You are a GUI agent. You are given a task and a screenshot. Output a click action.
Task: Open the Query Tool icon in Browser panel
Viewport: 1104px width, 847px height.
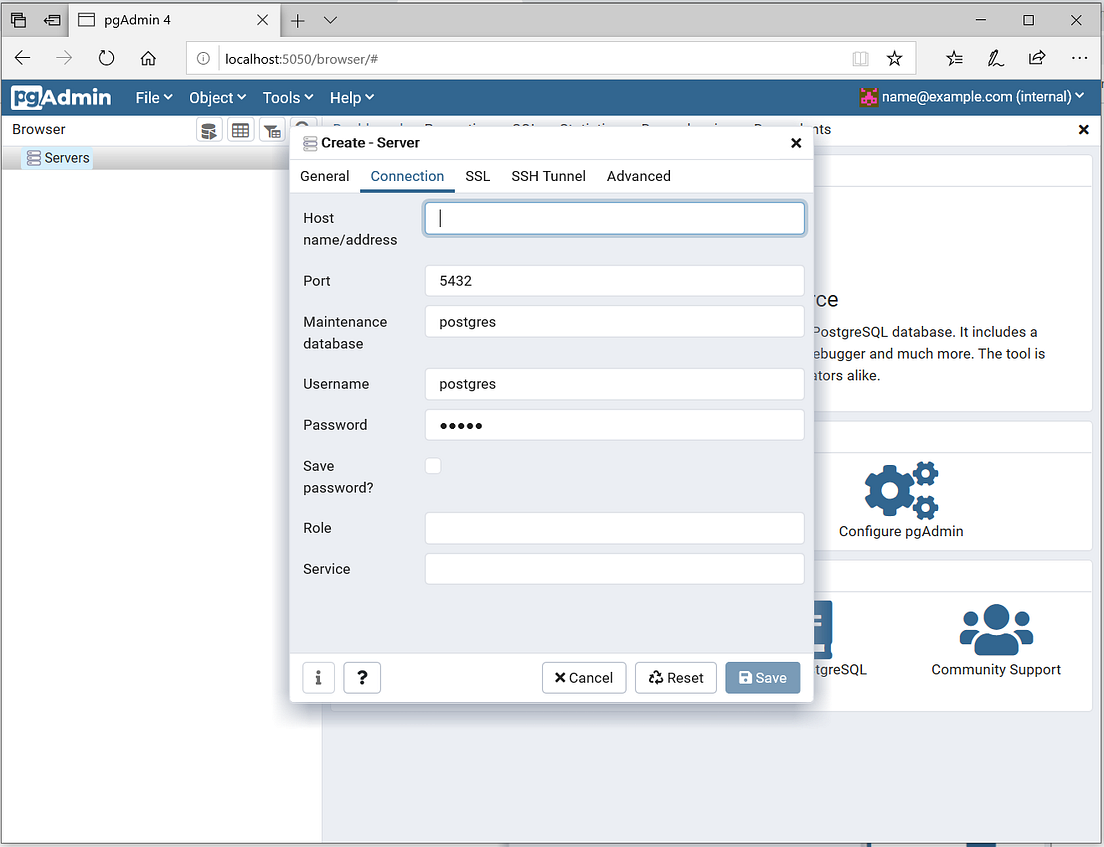coord(209,130)
